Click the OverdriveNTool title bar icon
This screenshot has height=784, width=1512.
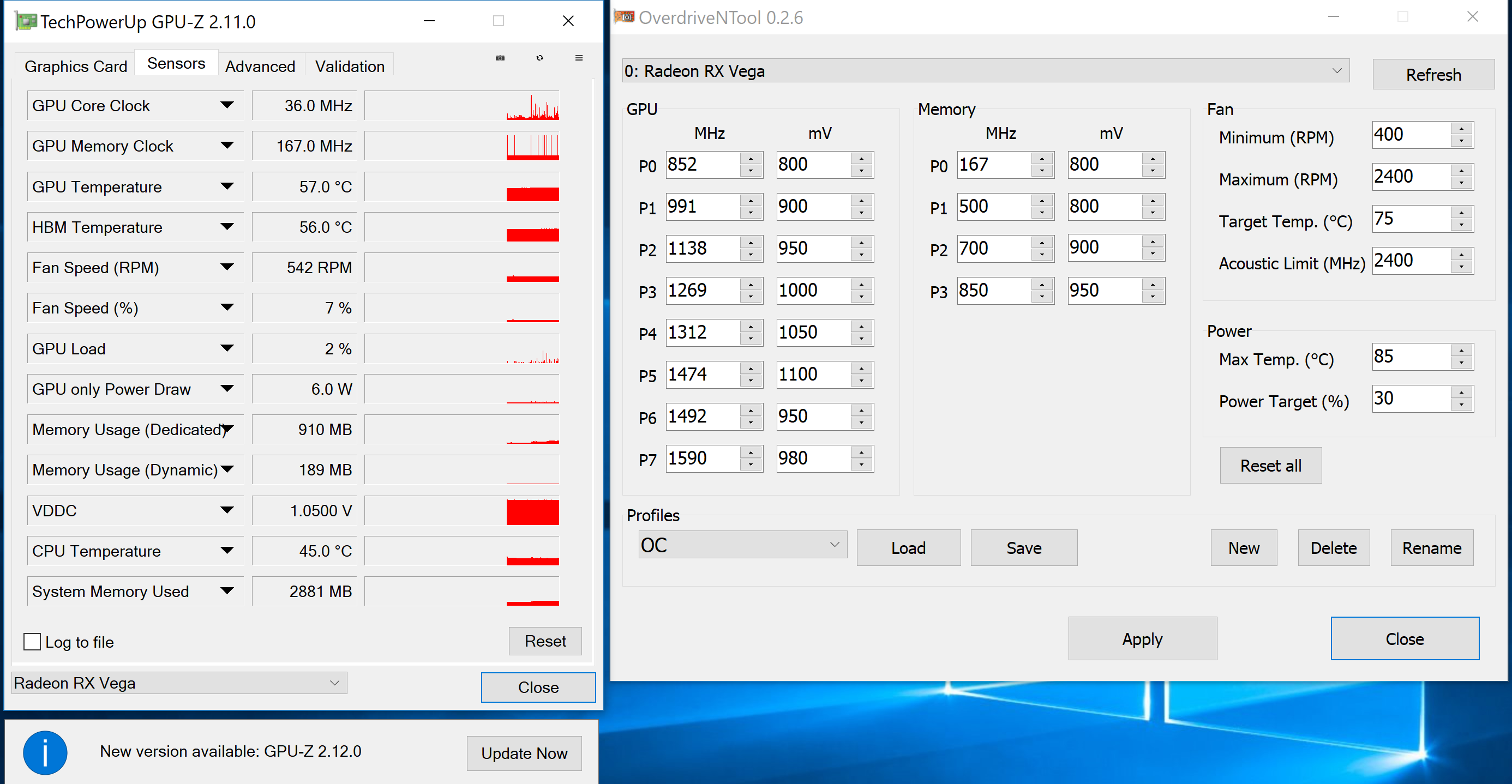pyautogui.click(x=624, y=17)
